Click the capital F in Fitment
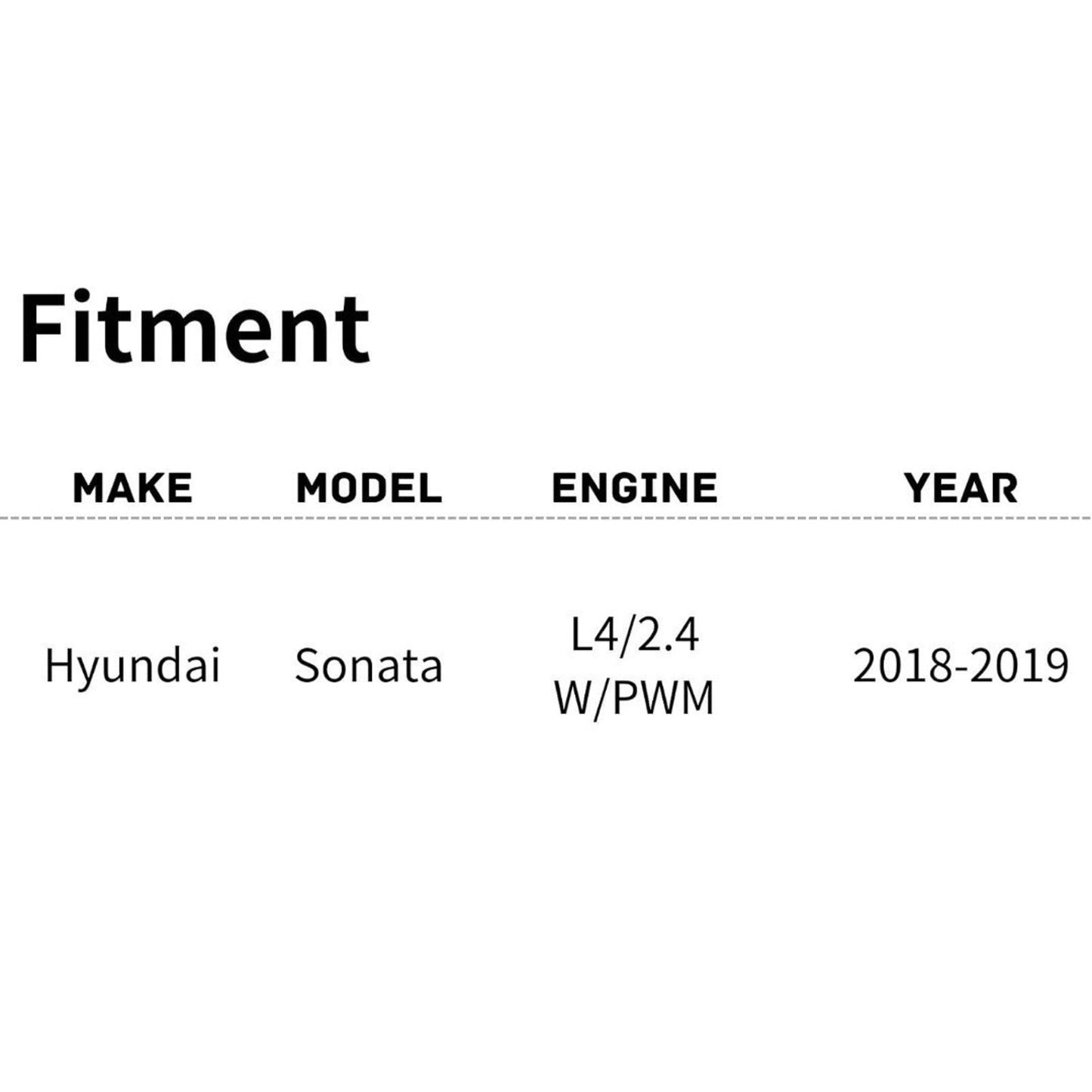 (x=39, y=329)
